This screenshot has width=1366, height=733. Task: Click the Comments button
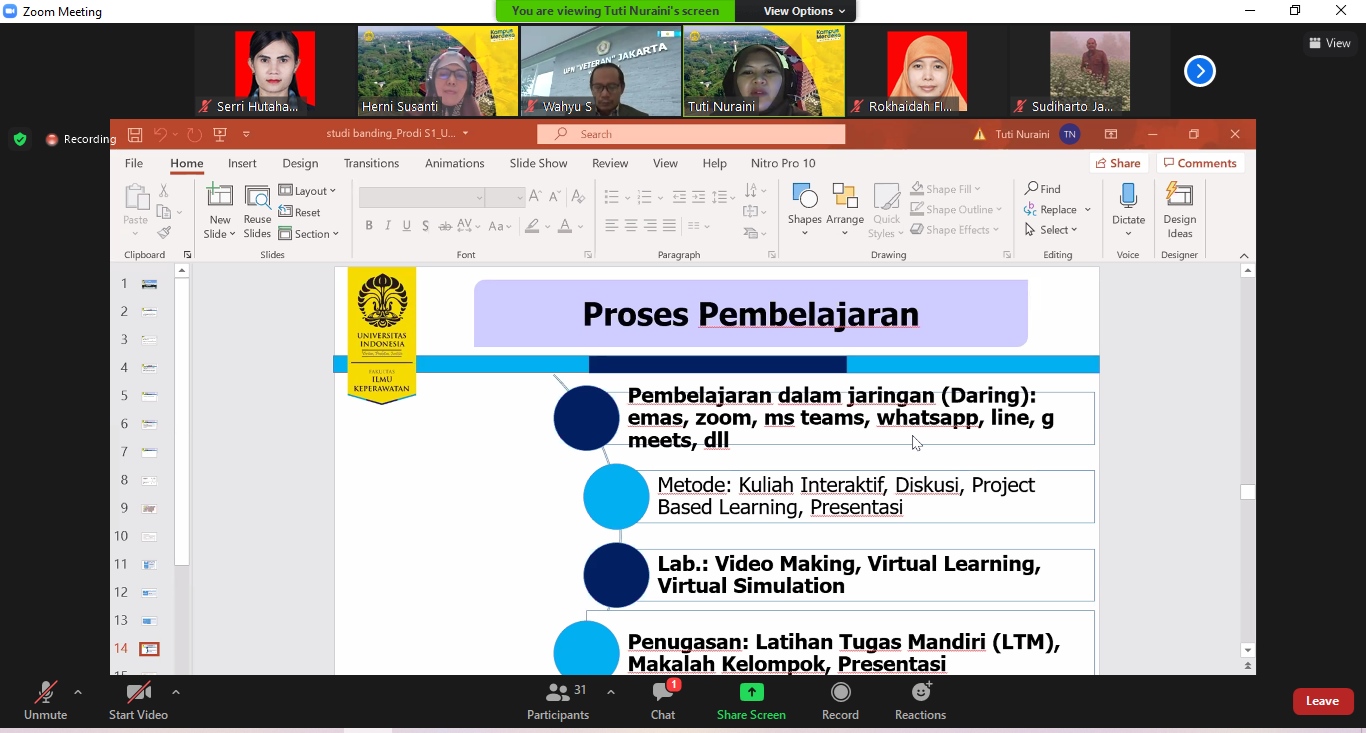pyautogui.click(x=1200, y=163)
